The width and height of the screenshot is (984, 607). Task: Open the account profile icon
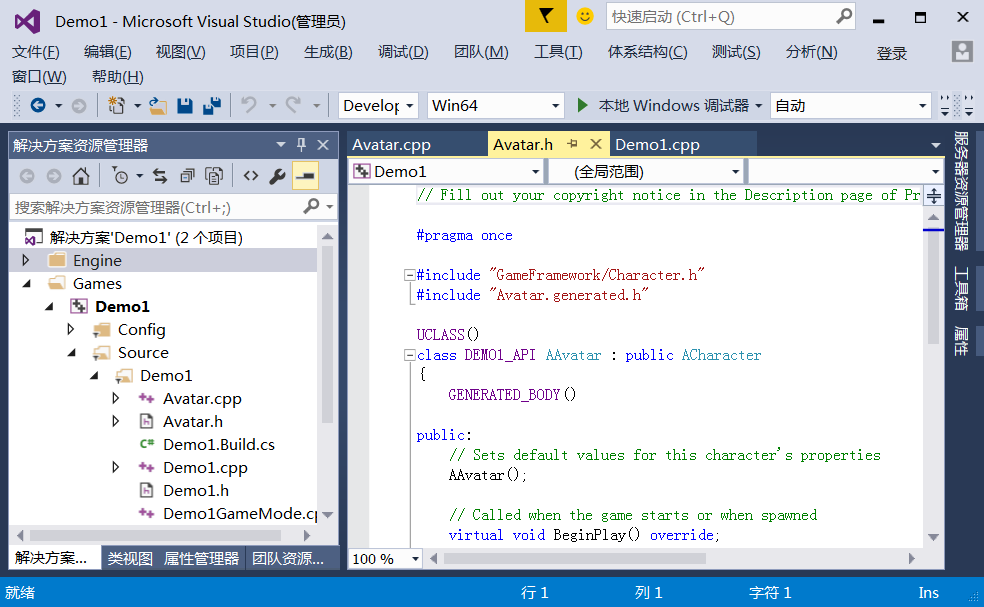(x=962, y=51)
